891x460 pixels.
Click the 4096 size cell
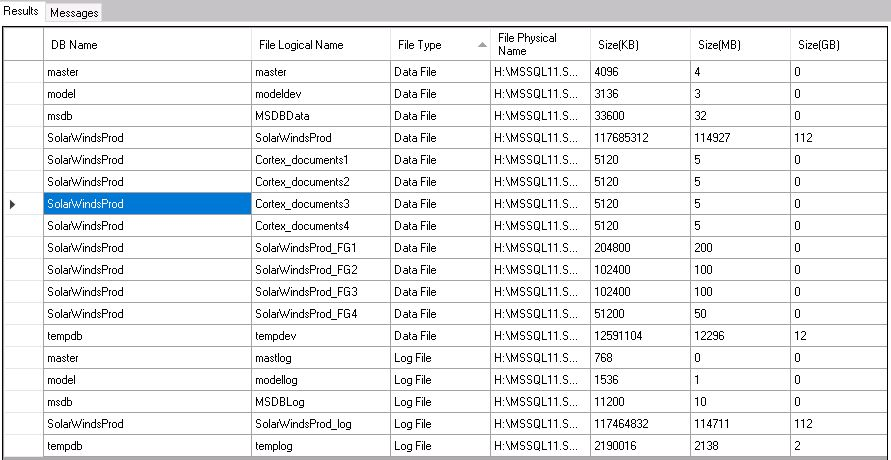(x=640, y=72)
